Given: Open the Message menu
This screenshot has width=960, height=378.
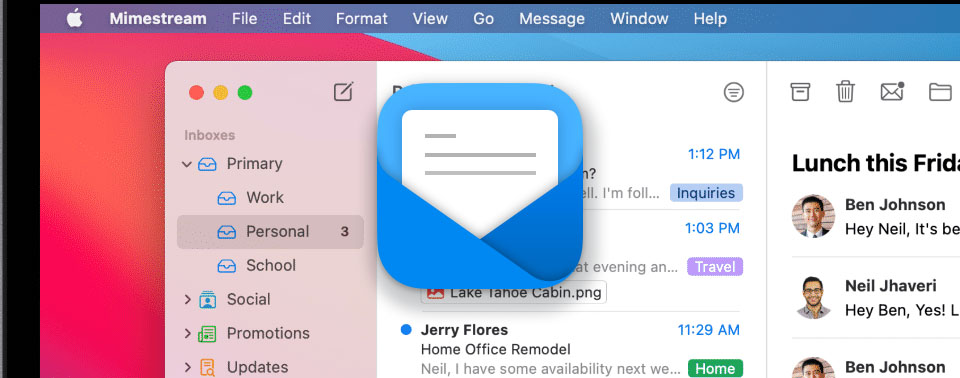Looking at the screenshot, I should (x=552, y=19).
